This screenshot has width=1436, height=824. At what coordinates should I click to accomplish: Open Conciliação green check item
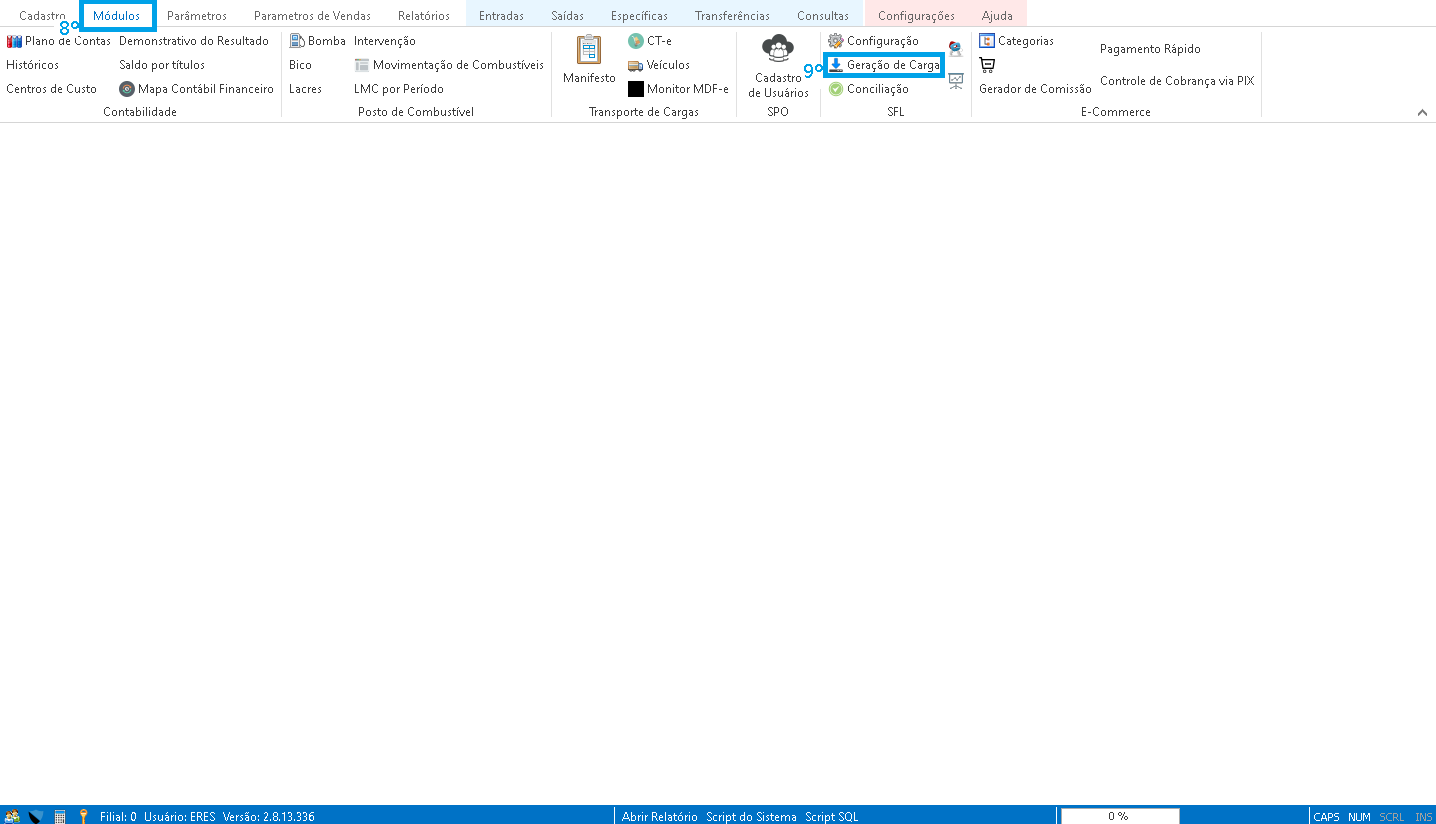point(868,89)
